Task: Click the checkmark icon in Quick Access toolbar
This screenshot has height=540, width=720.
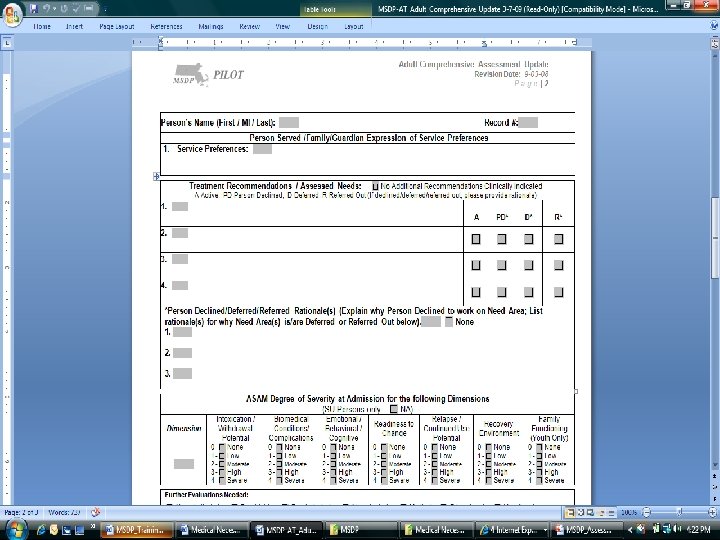Action: pyautogui.click(x=77, y=8)
